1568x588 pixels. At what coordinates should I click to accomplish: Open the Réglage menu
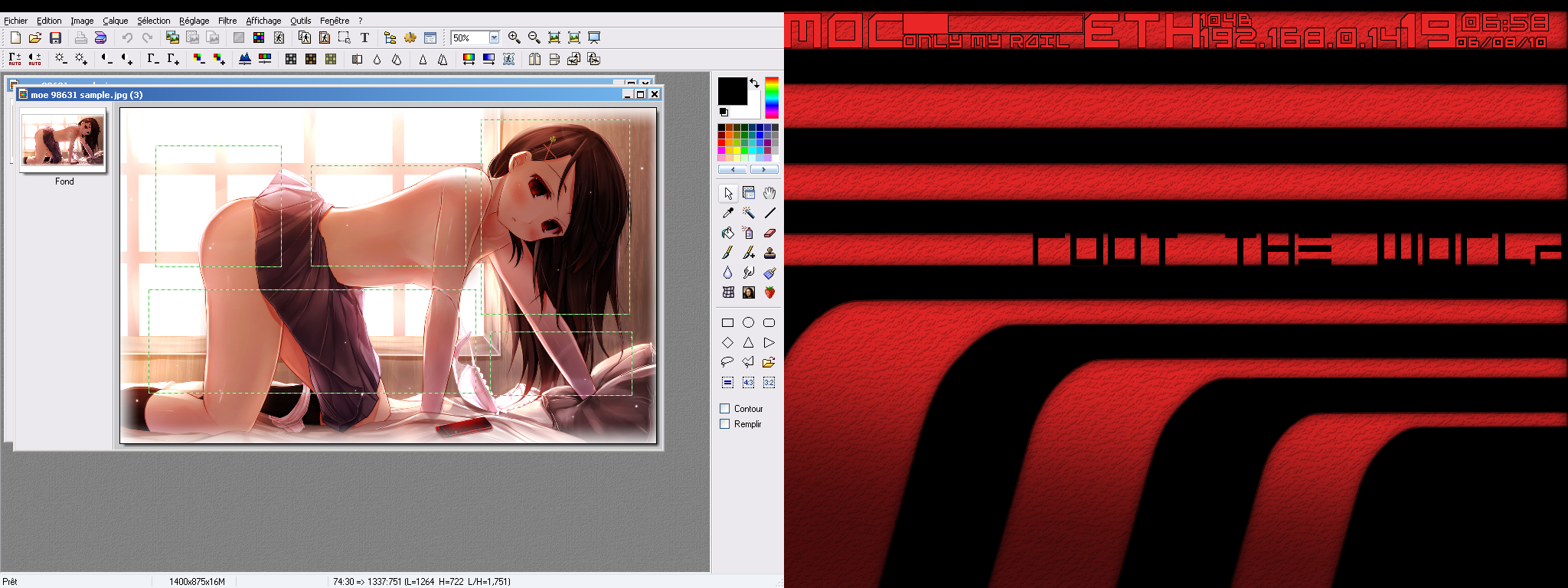click(x=194, y=21)
